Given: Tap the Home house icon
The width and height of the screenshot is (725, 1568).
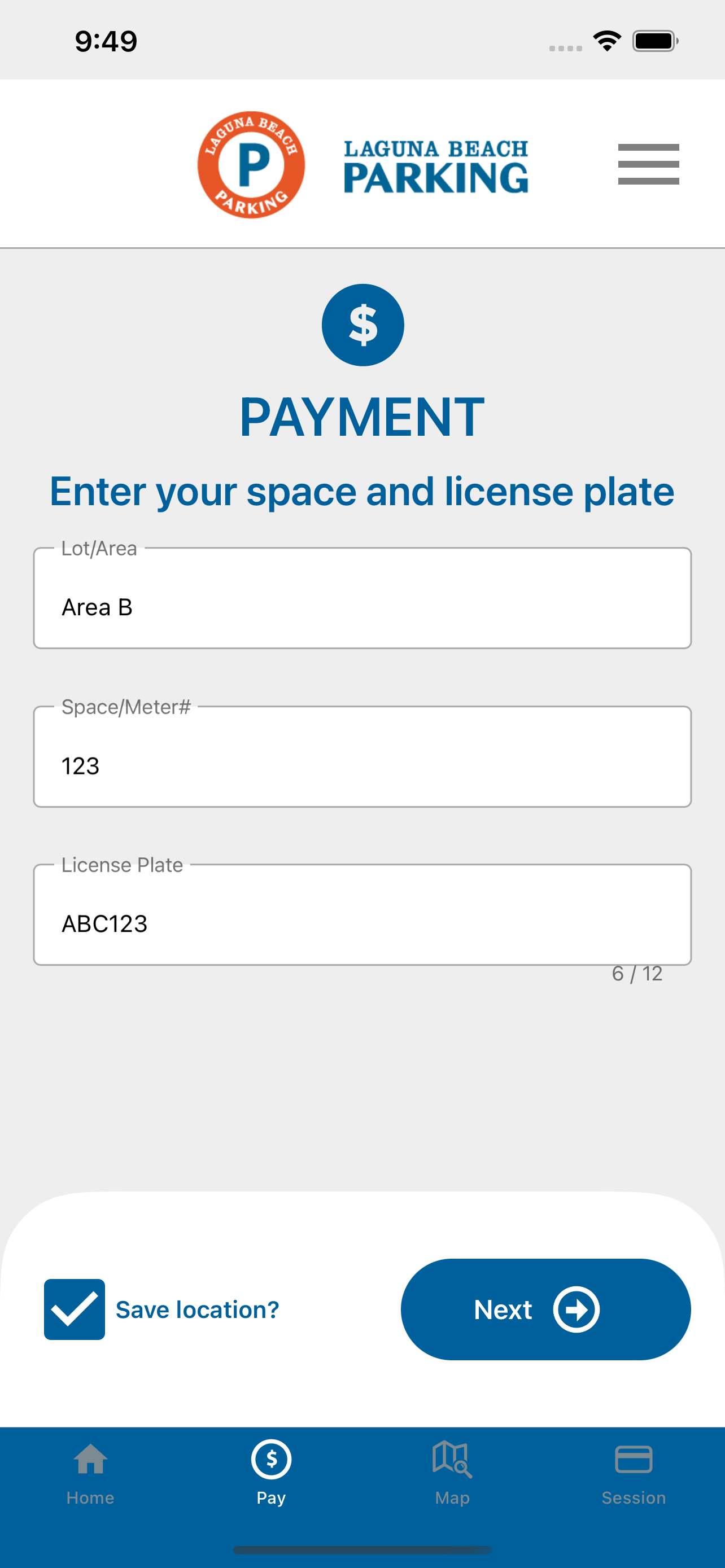Looking at the screenshot, I should [91, 1459].
